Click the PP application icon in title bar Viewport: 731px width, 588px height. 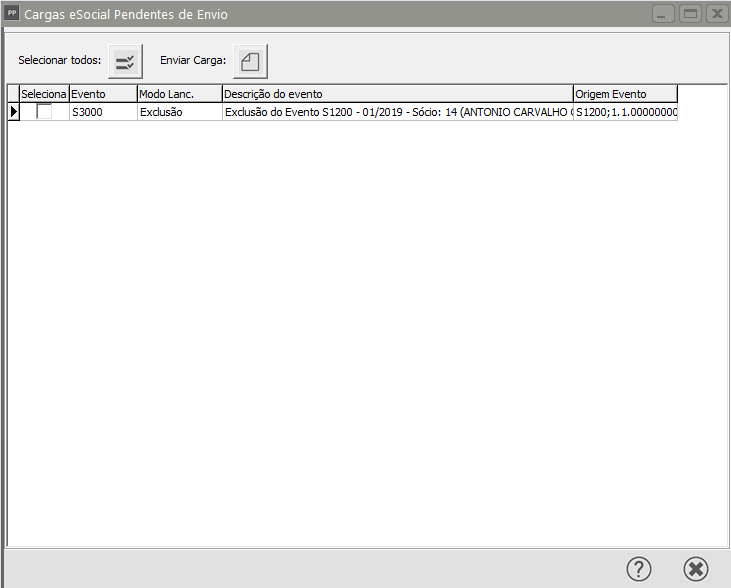(12, 14)
